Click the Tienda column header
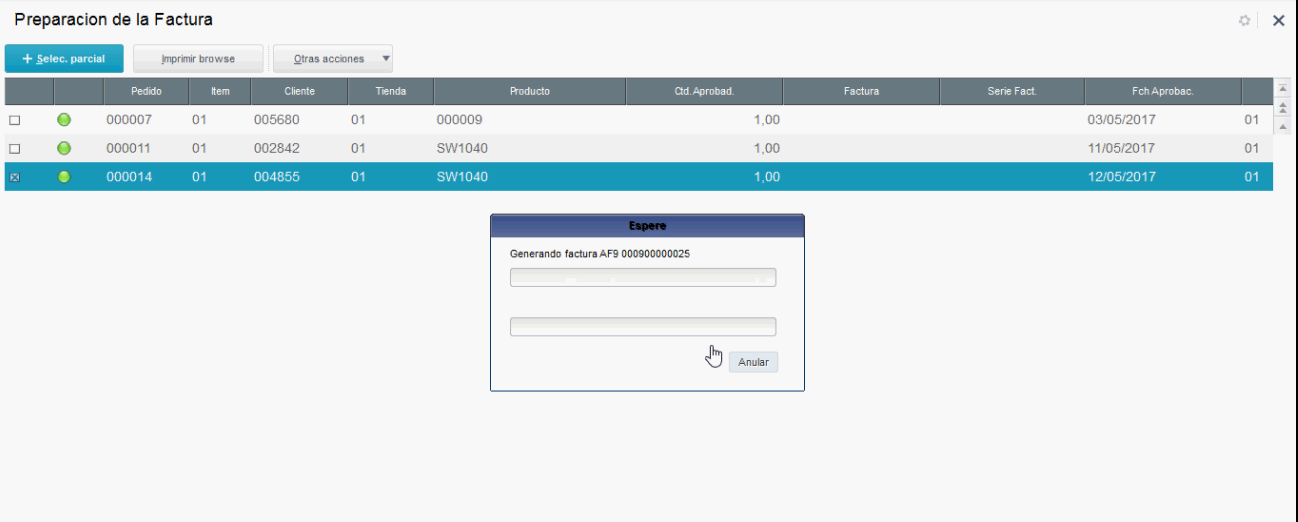 tap(390, 91)
